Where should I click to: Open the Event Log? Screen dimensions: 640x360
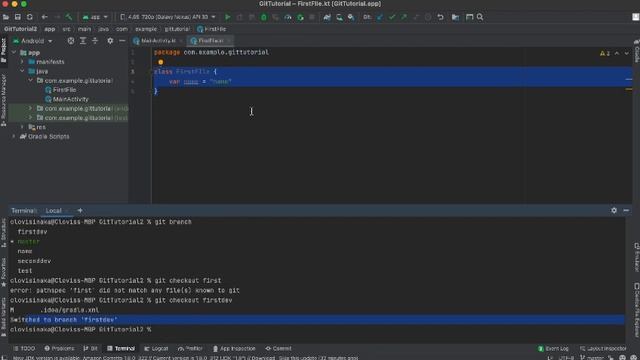[553, 349]
